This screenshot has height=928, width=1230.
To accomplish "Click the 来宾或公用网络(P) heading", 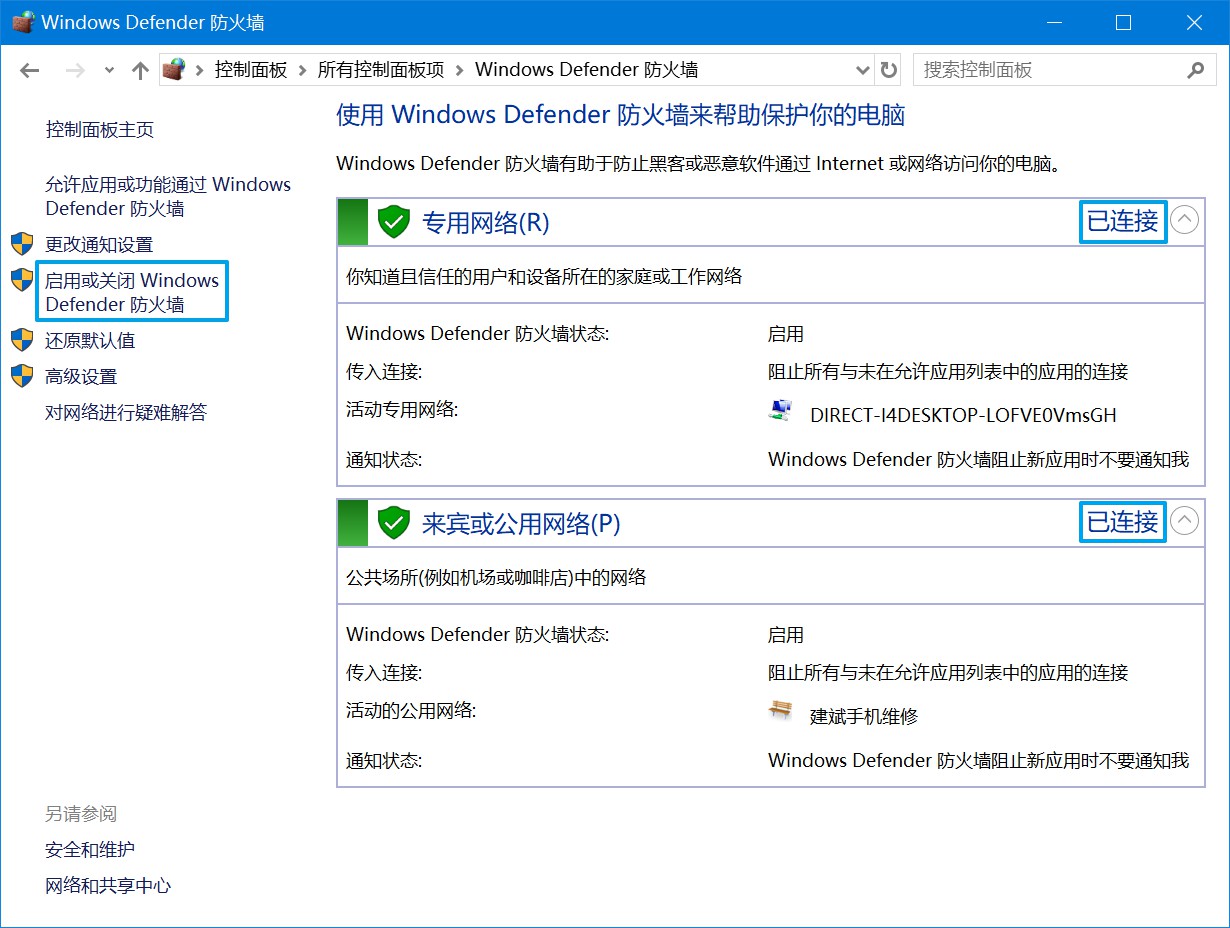I will 521,522.
